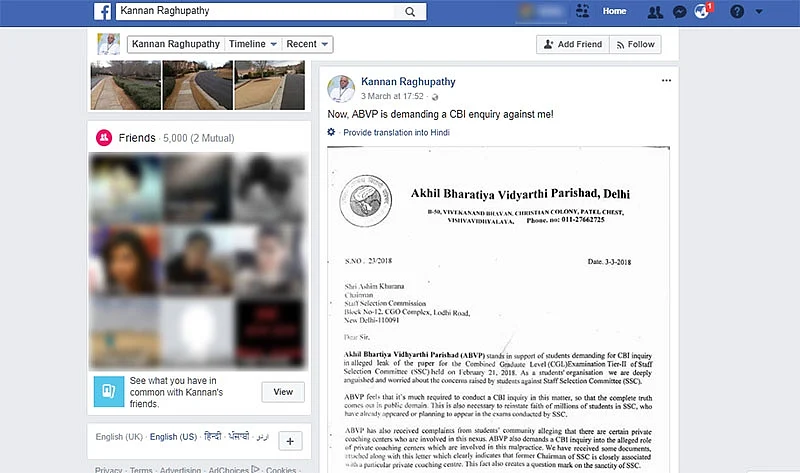The image size is (800, 473).
Task: Open the first sidewalk photo thumbnail
Action: click(x=126, y=85)
